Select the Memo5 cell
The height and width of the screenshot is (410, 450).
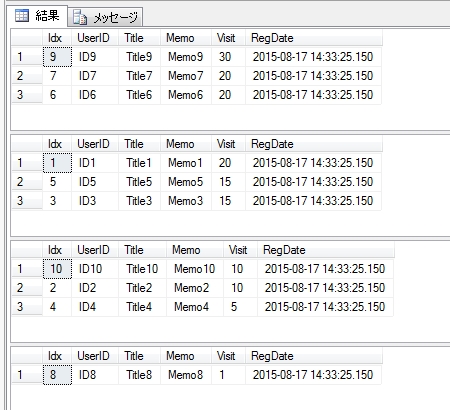186,182
